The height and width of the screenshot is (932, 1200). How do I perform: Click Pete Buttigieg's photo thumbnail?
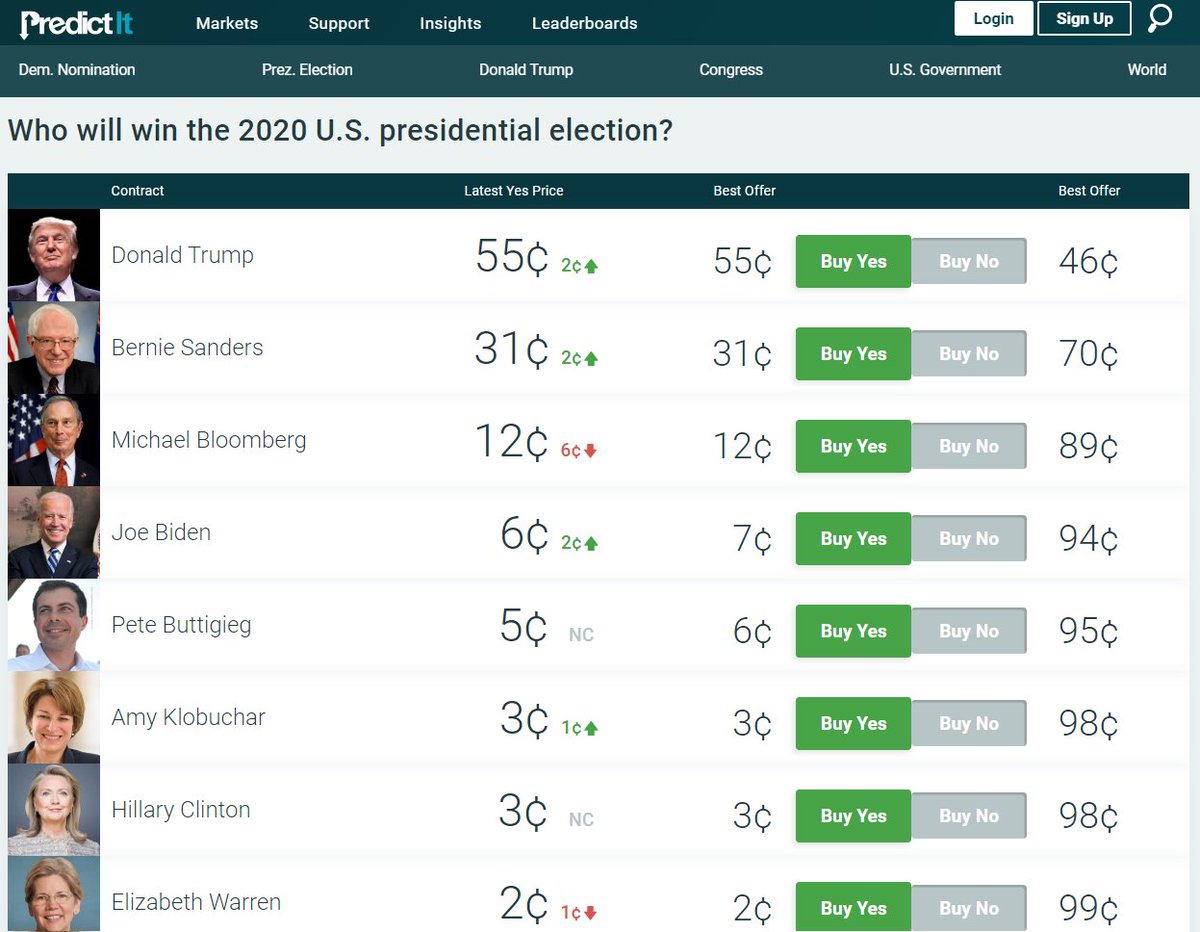54,625
